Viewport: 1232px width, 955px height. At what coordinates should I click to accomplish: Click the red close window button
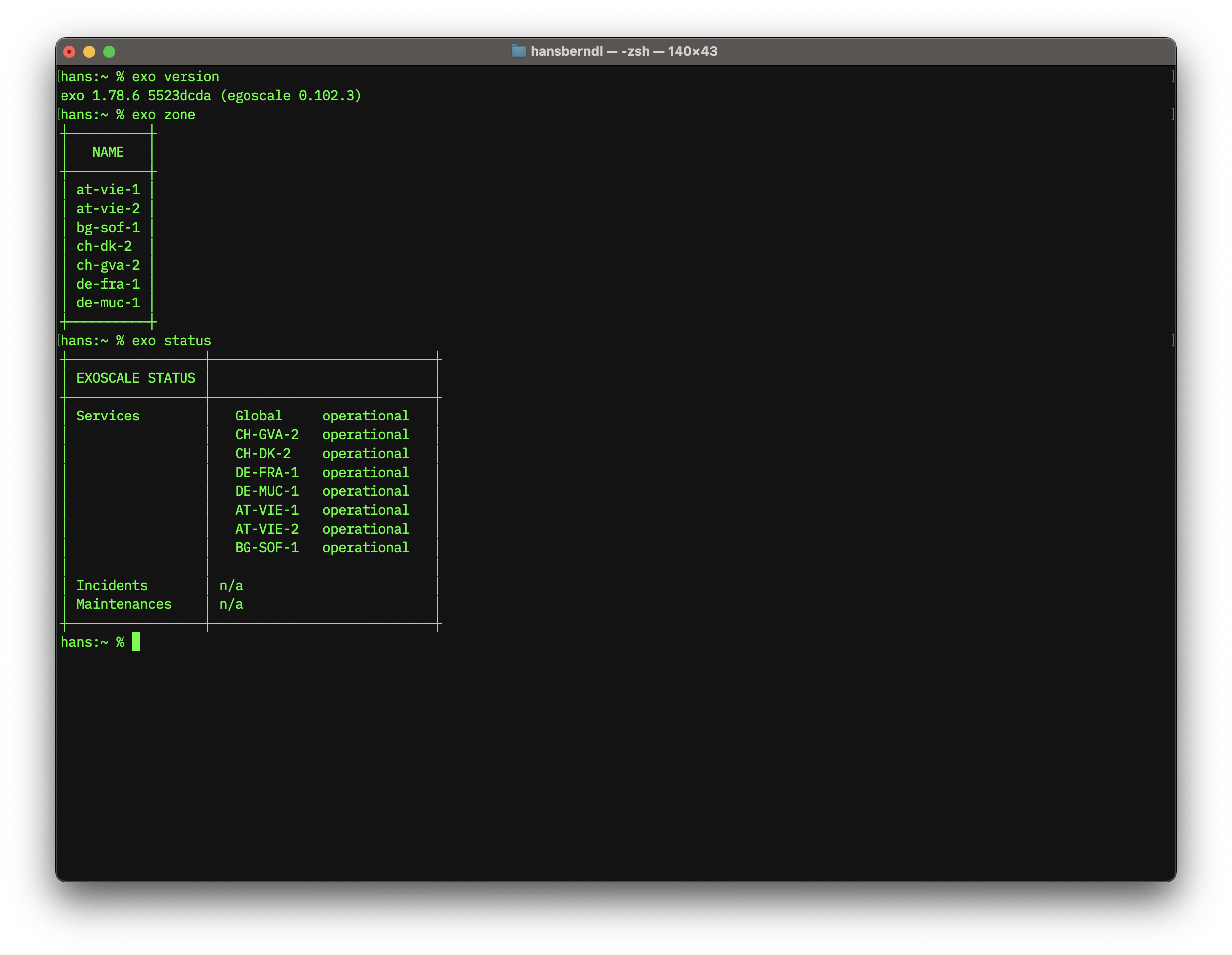pos(69,52)
